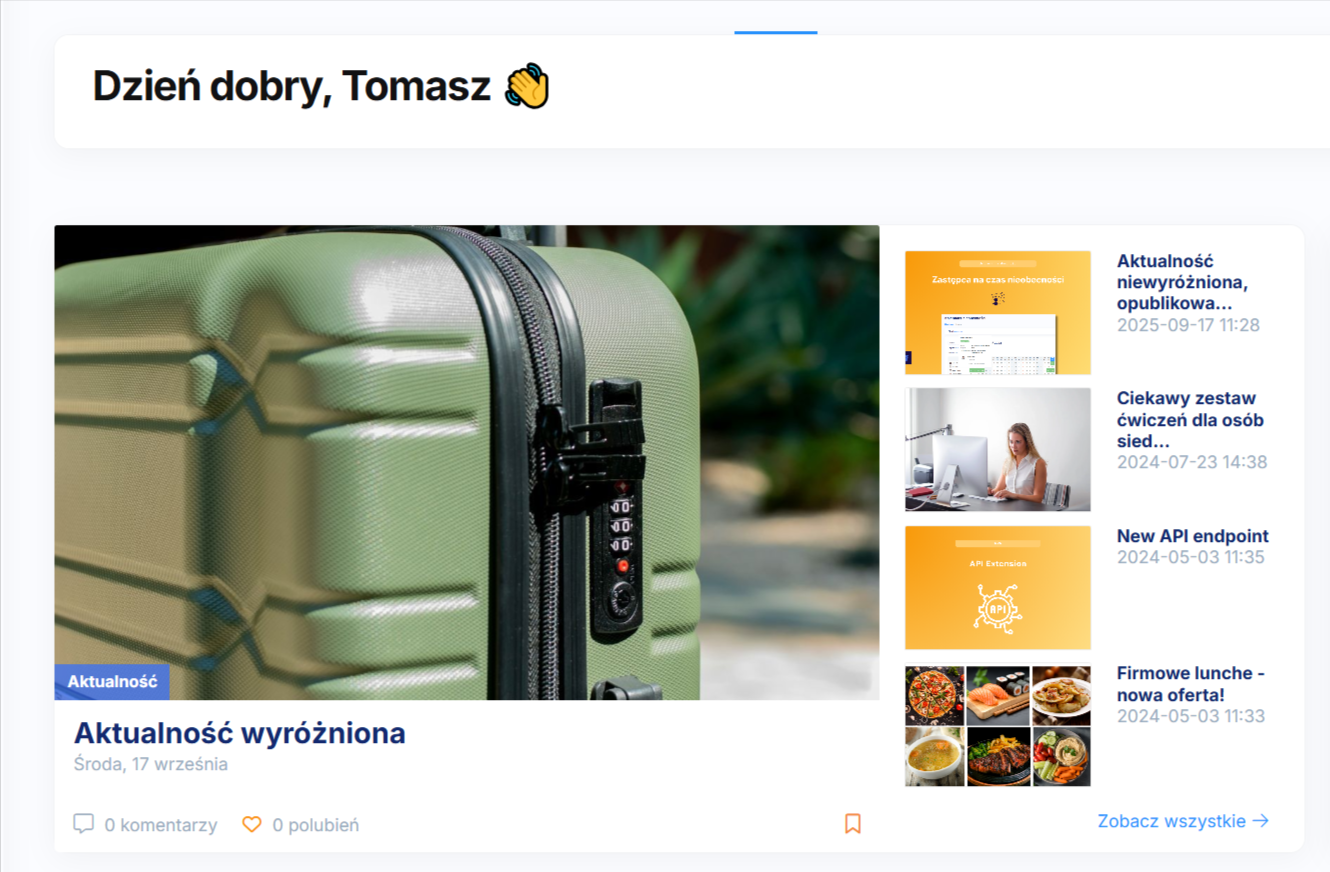1330x872 pixels.
Task: Click the API Extension thumbnail
Action: [998, 587]
